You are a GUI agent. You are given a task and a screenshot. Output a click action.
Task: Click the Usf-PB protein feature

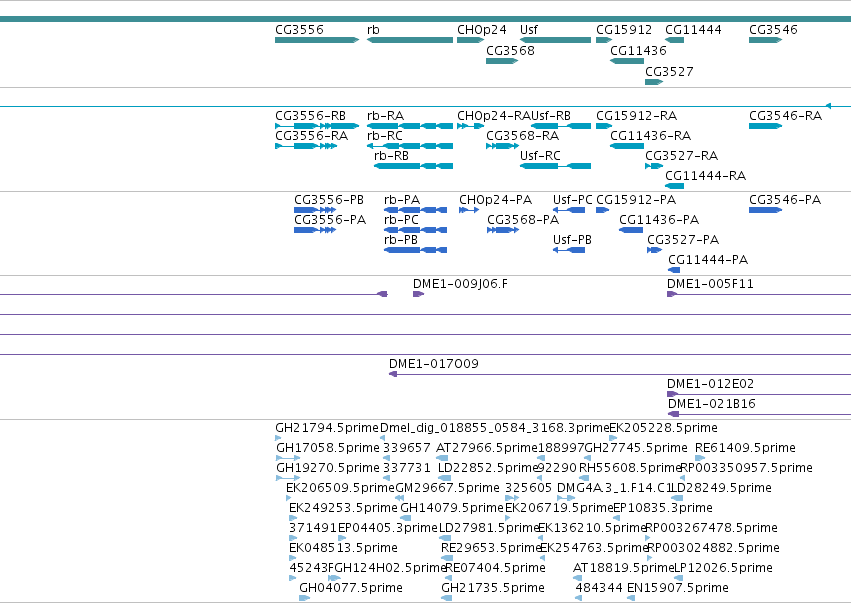coord(569,250)
